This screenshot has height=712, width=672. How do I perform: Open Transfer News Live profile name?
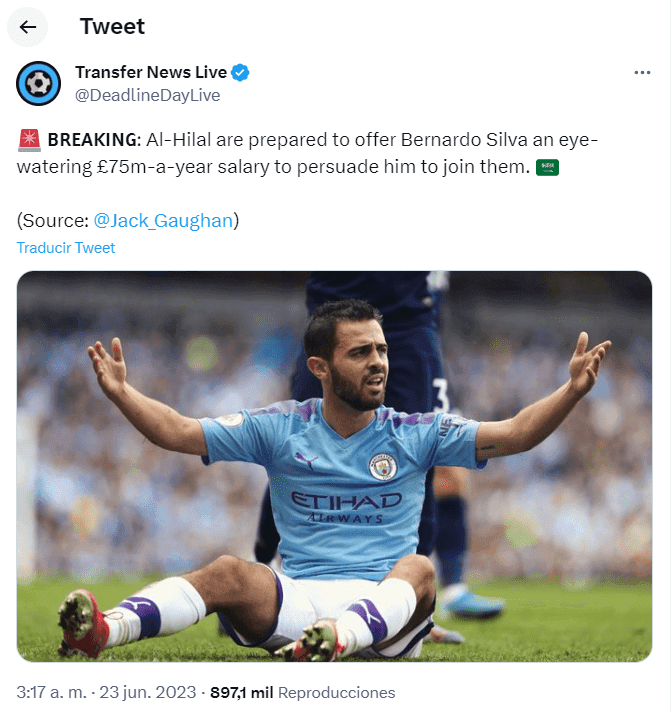point(151,72)
